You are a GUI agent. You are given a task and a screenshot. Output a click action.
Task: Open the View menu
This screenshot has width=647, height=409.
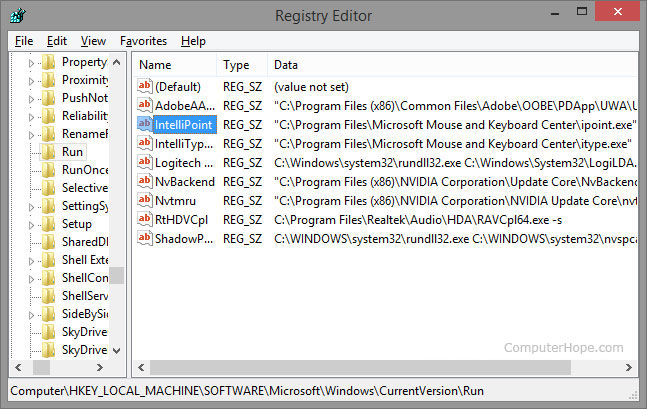point(93,41)
